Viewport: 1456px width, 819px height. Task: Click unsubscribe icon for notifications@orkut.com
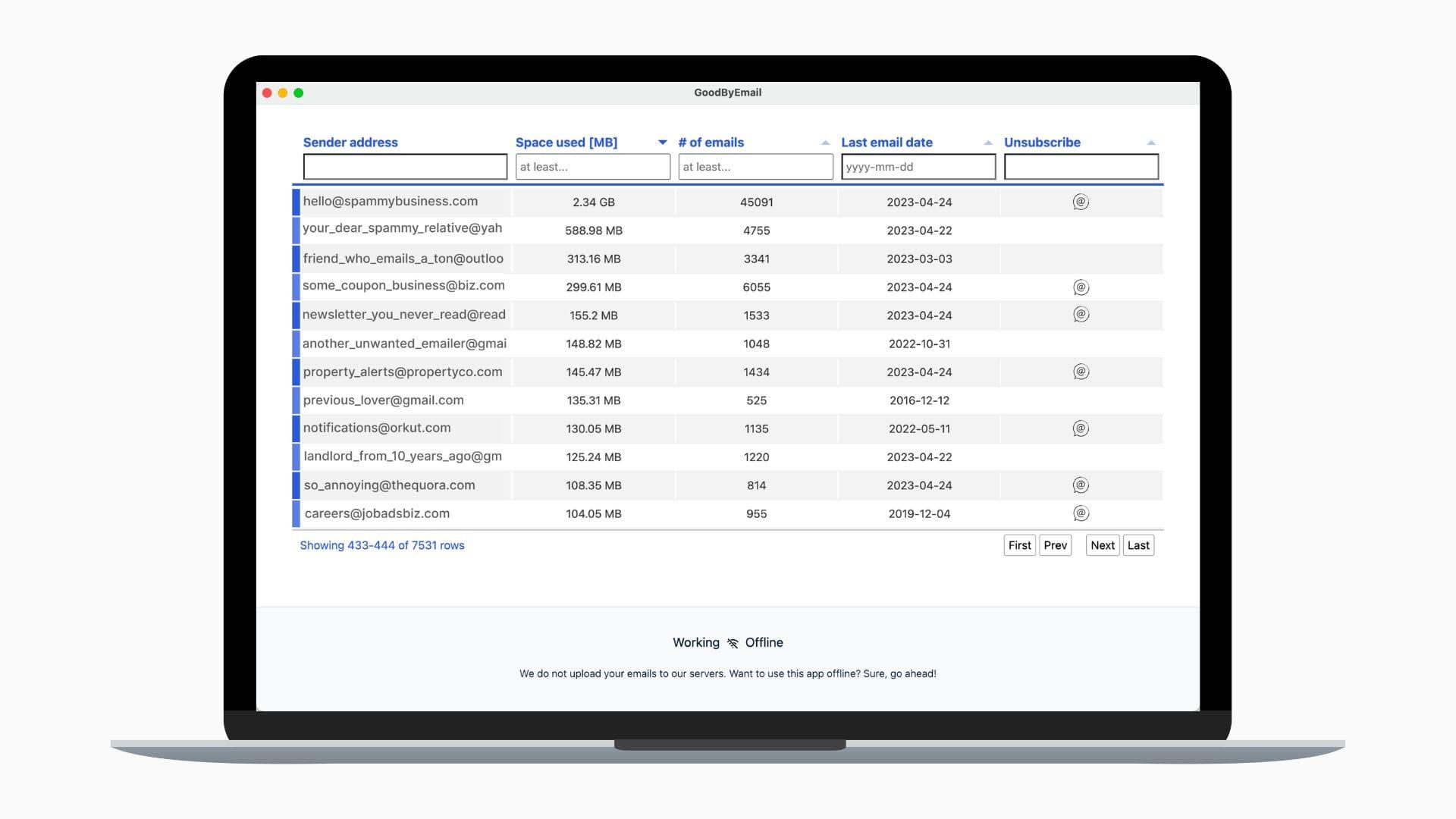[1081, 428]
